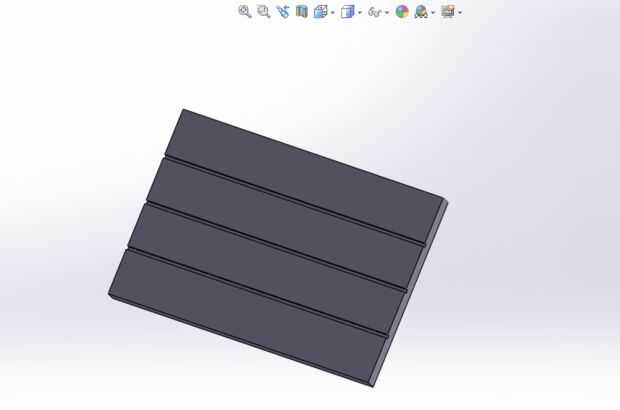
Task: Select the bottom slat of the panel model
Action: point(249,316)
